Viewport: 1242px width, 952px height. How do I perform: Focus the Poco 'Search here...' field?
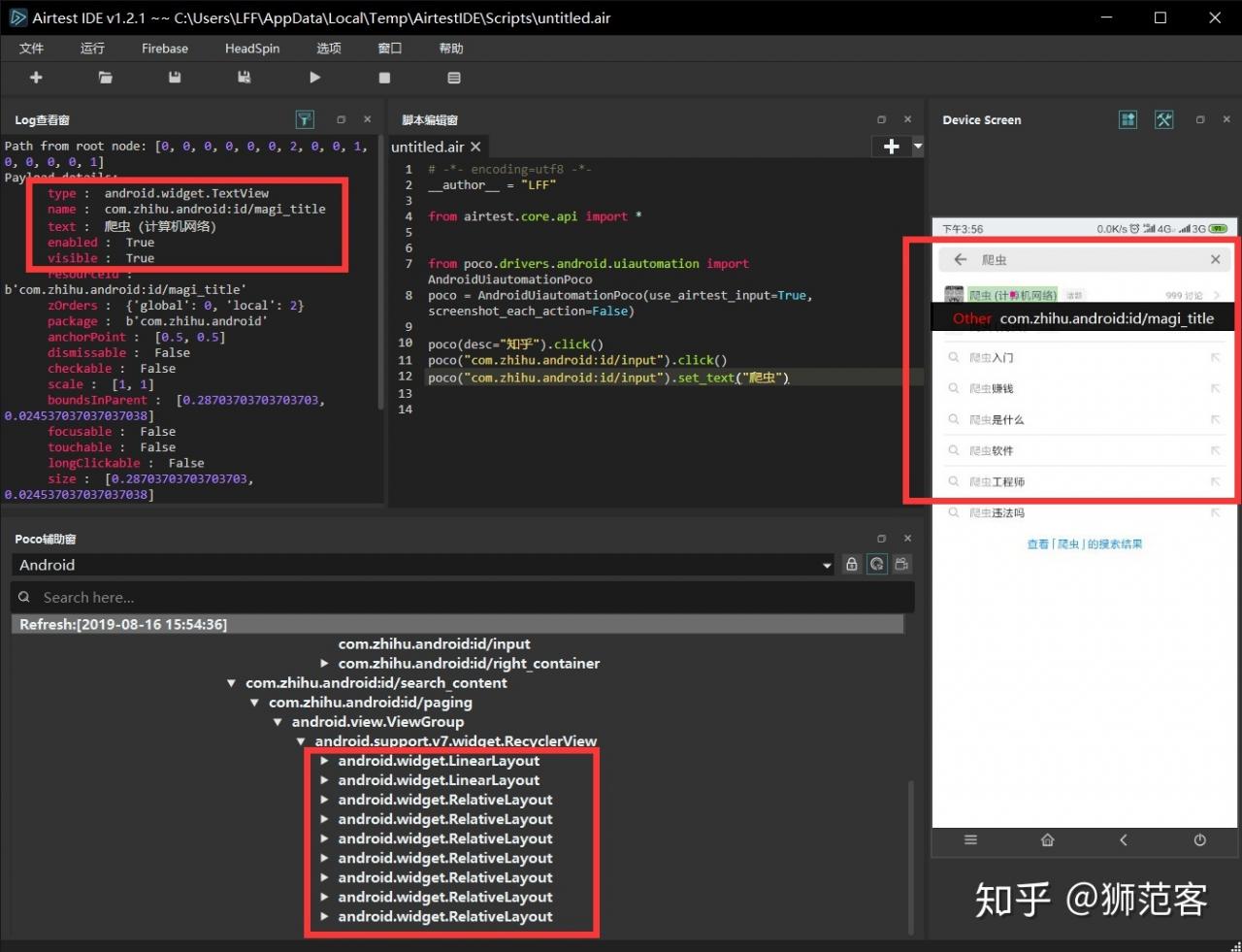(463, 597)
